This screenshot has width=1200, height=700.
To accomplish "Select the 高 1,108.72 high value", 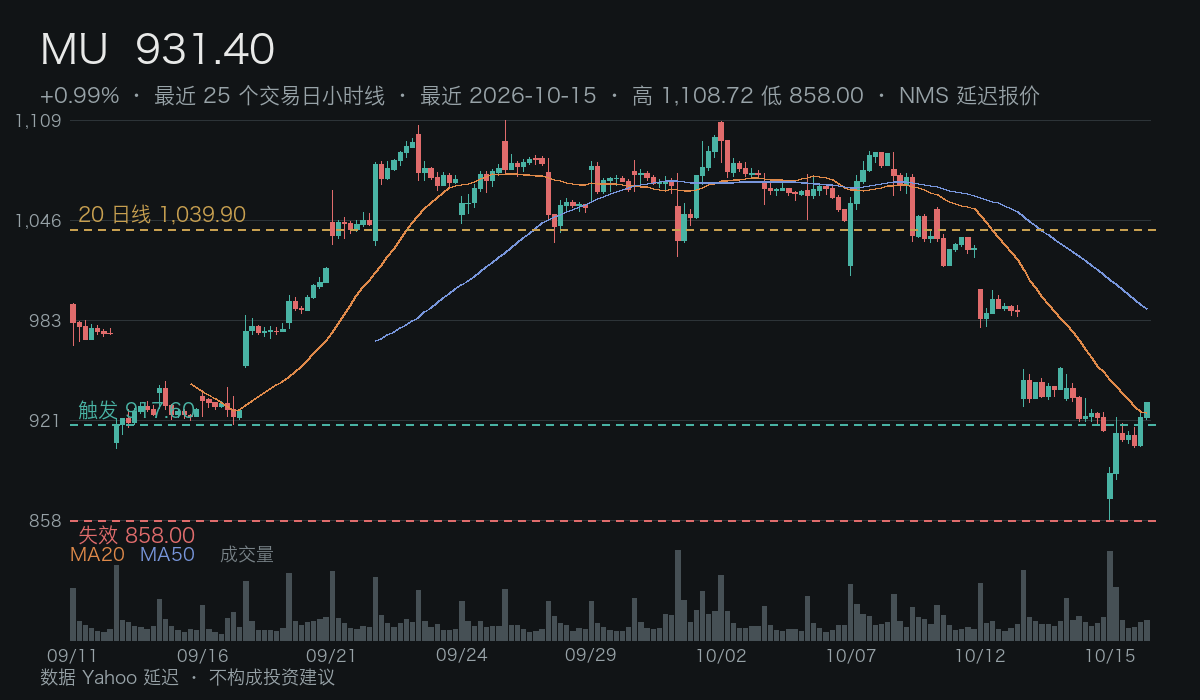I will tap(692, 96).
